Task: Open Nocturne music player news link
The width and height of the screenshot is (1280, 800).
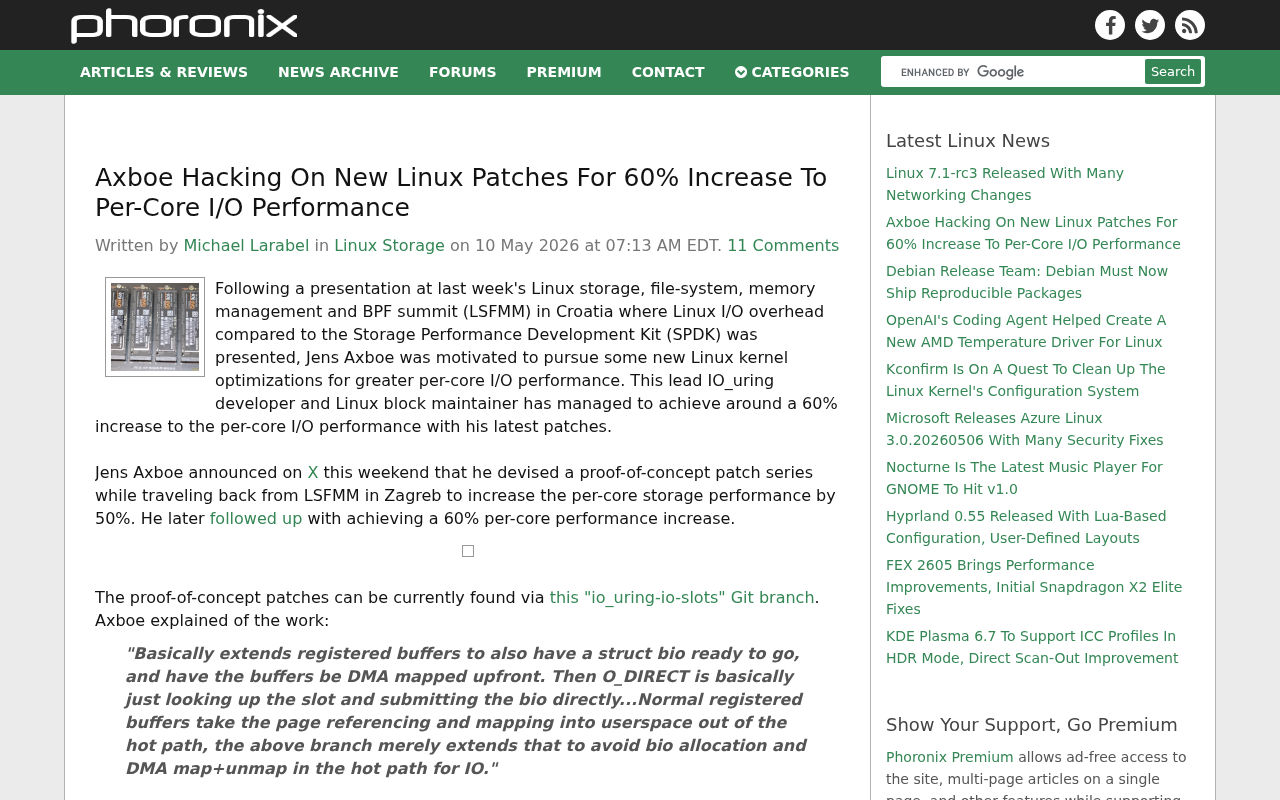Action: pos(1024,478)
